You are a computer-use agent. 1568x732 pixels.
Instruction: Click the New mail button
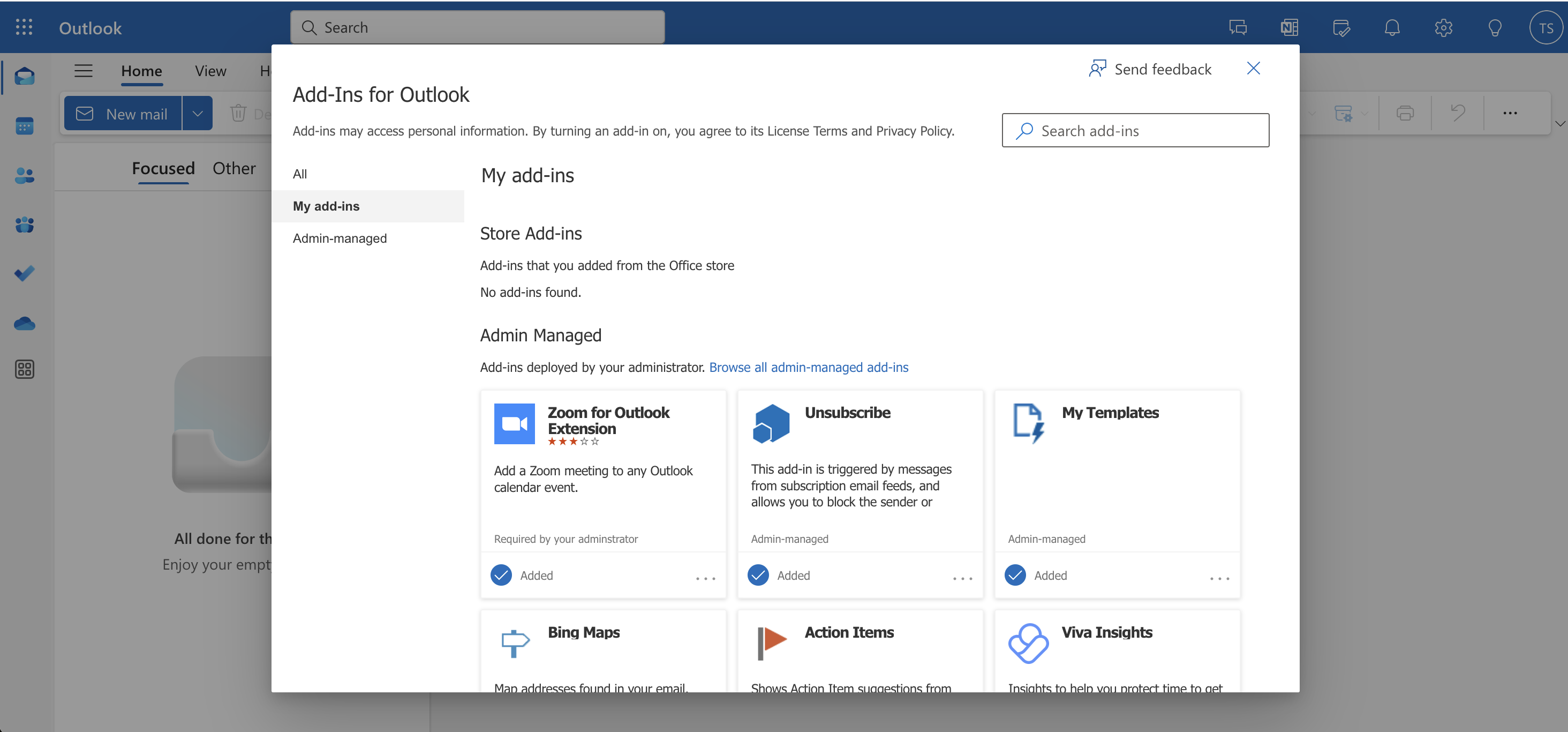point(122,113)
